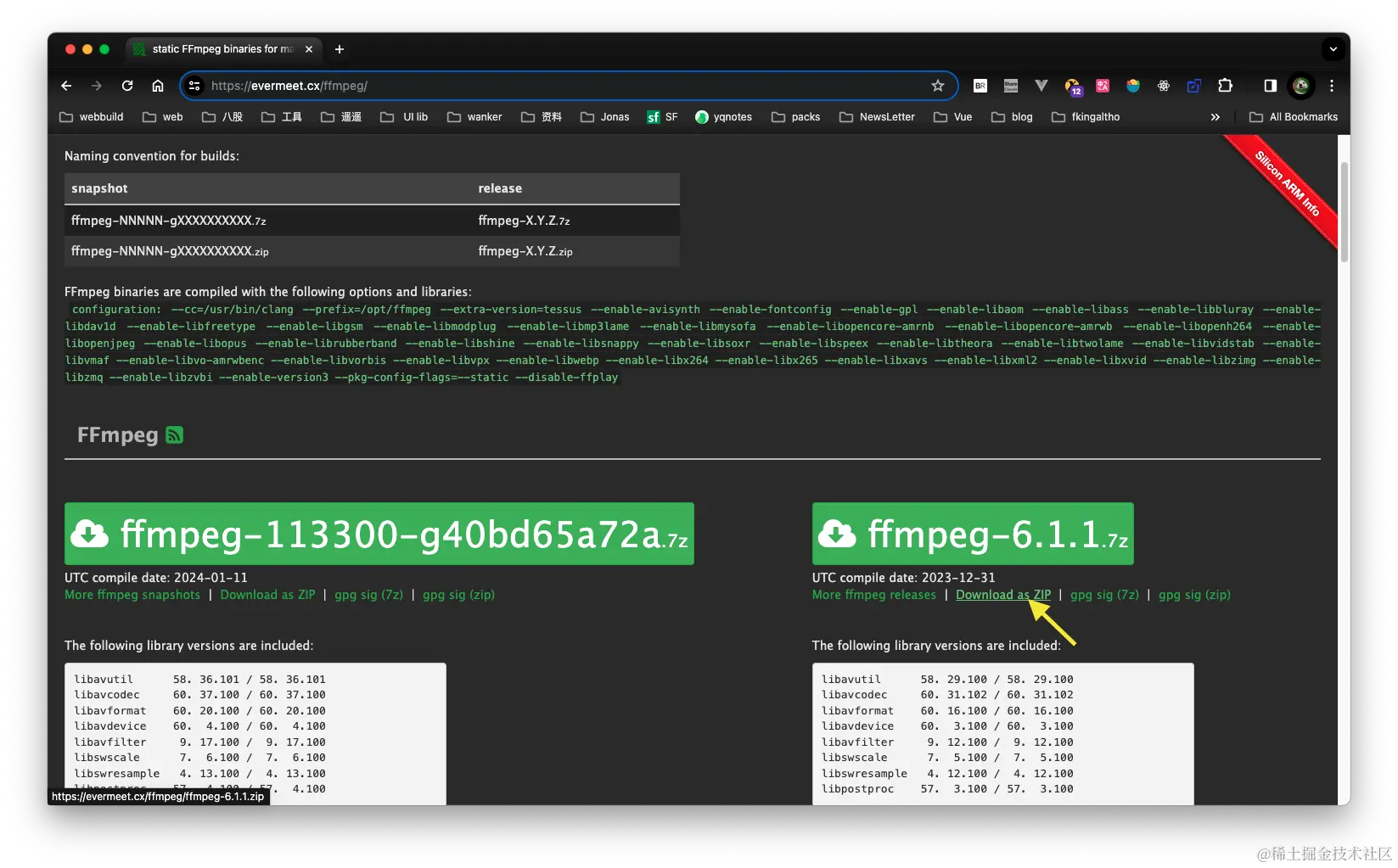Download the ffmpeg-6.1.1.7z release
The height and width of the screenshot is (868, 1398).
pyautogui.click(x=973, y=534)
